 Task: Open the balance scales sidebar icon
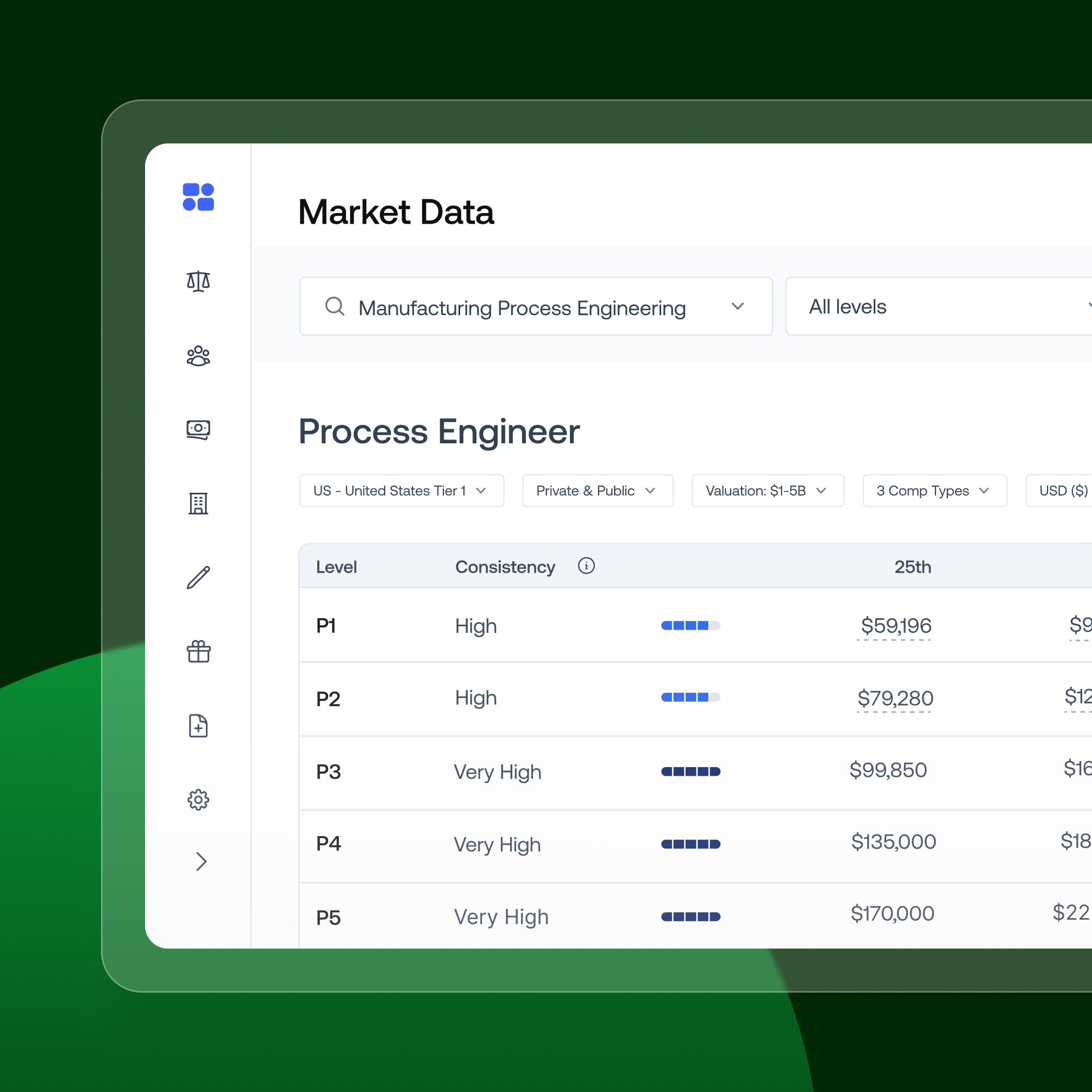pos(198,281)
